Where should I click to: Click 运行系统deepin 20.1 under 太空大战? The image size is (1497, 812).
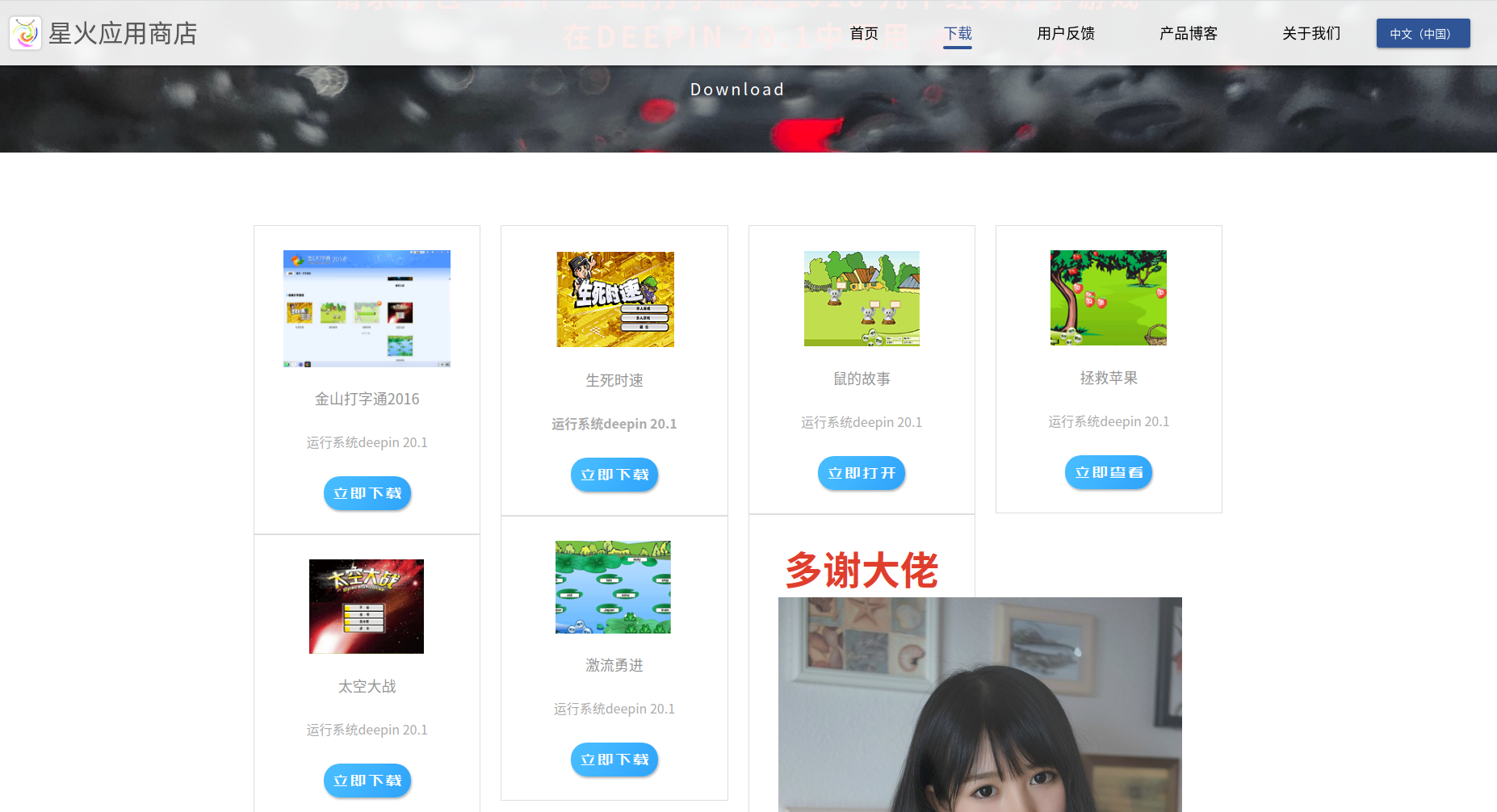click(367, 730)
